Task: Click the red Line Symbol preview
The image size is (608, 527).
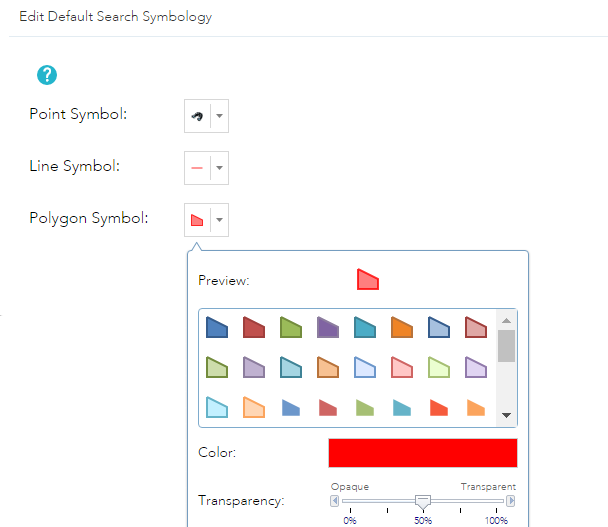Action: click(197, 168)
